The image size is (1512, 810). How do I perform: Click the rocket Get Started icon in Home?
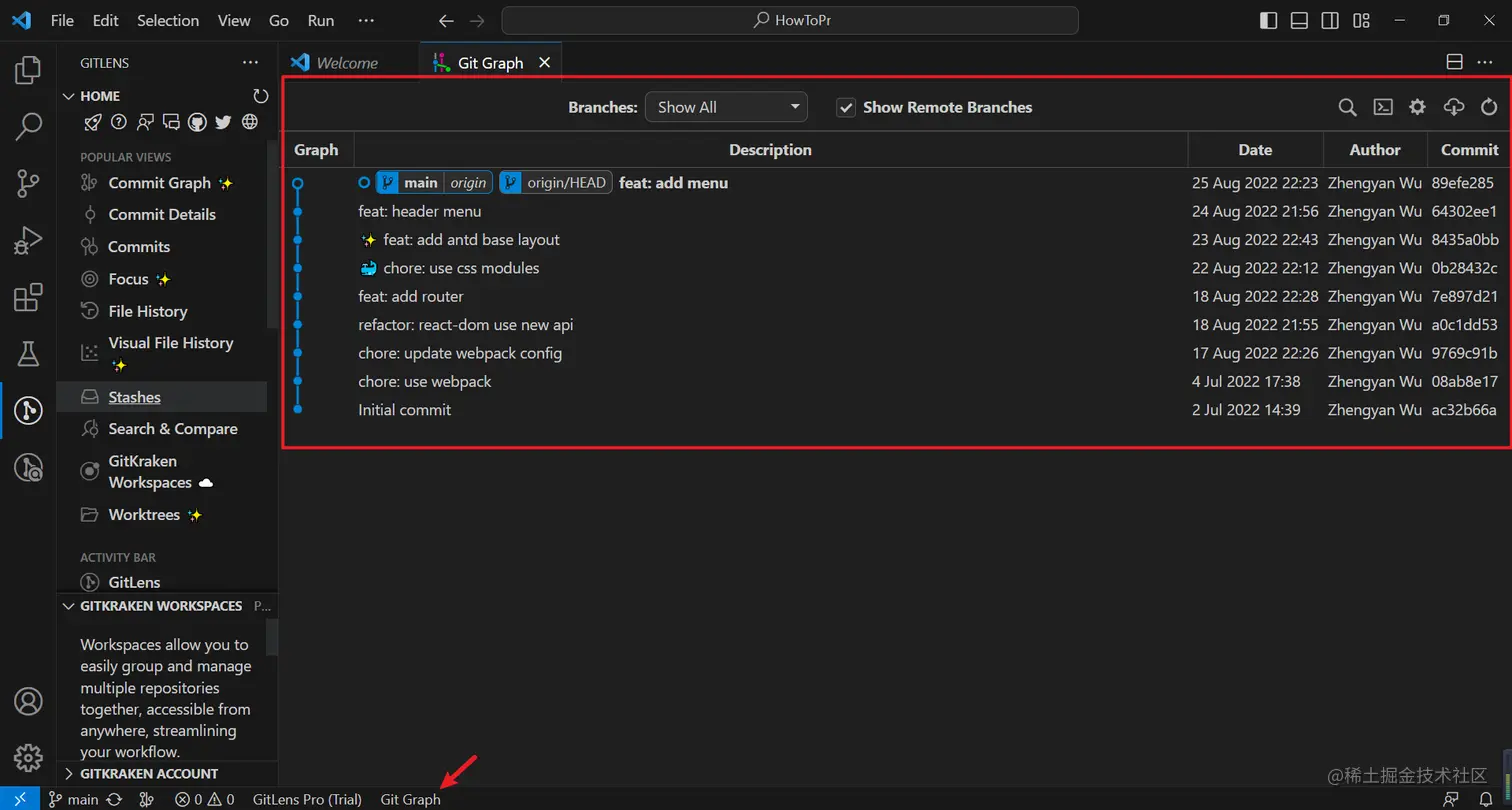pos(92,122)
